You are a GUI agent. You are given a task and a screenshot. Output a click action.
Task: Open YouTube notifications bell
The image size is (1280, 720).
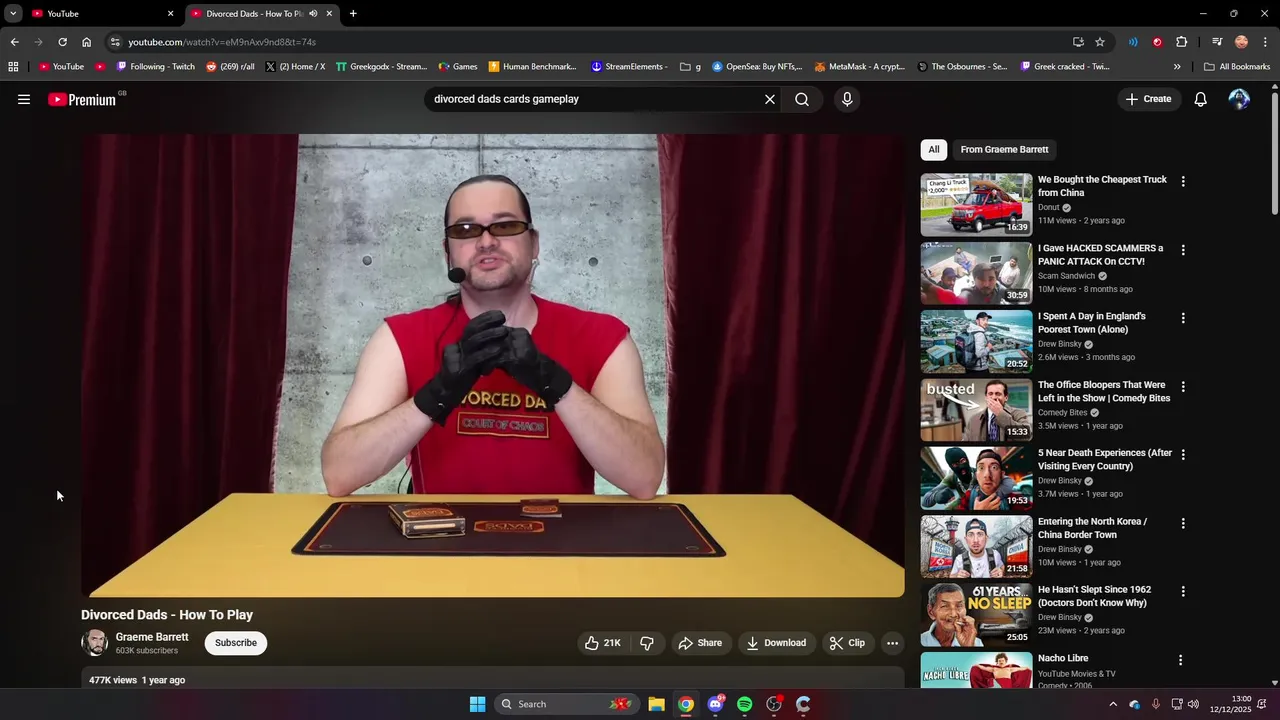1201,99
